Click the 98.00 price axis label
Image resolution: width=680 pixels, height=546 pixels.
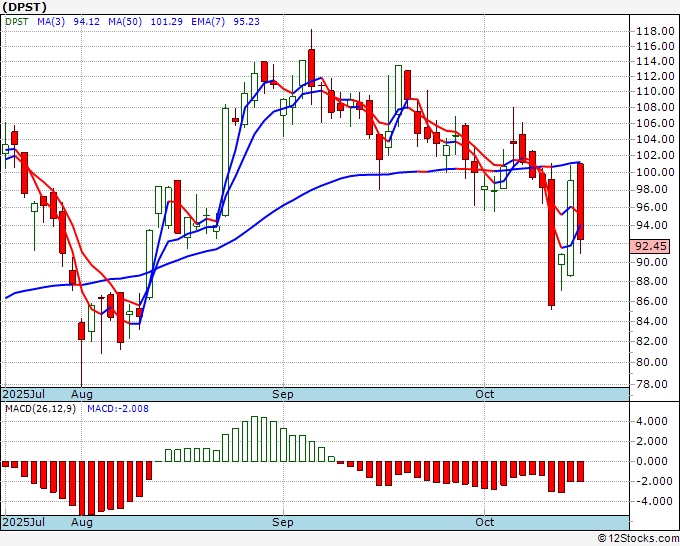[651, 190]
